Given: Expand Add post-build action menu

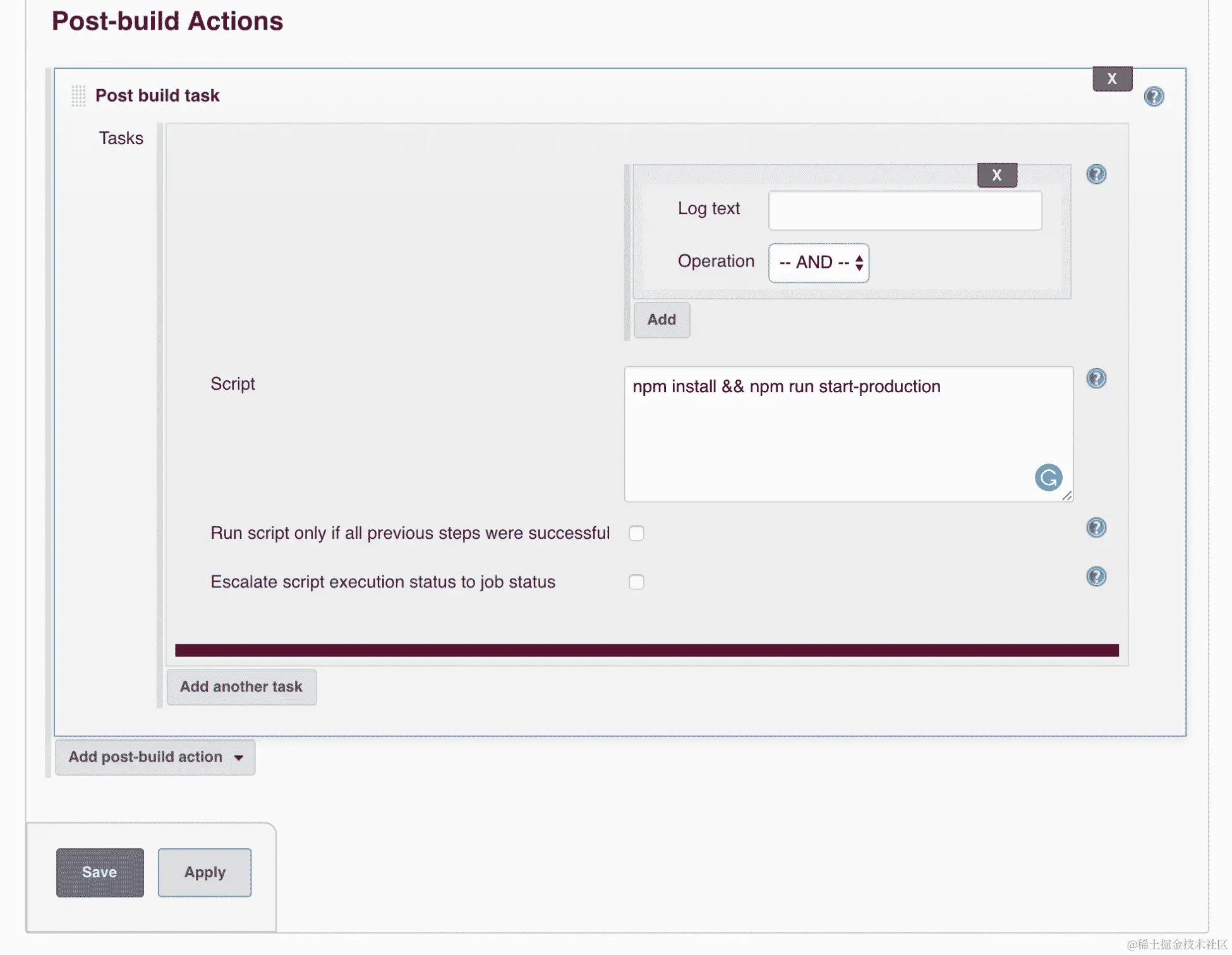Looking at the screenshot, I should pos(155,757).
